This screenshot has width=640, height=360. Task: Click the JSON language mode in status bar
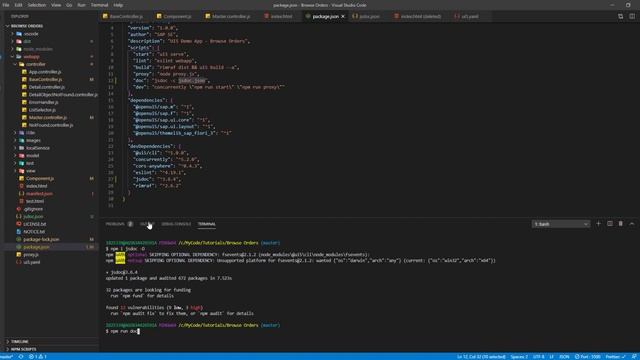[x=564, y=357]
